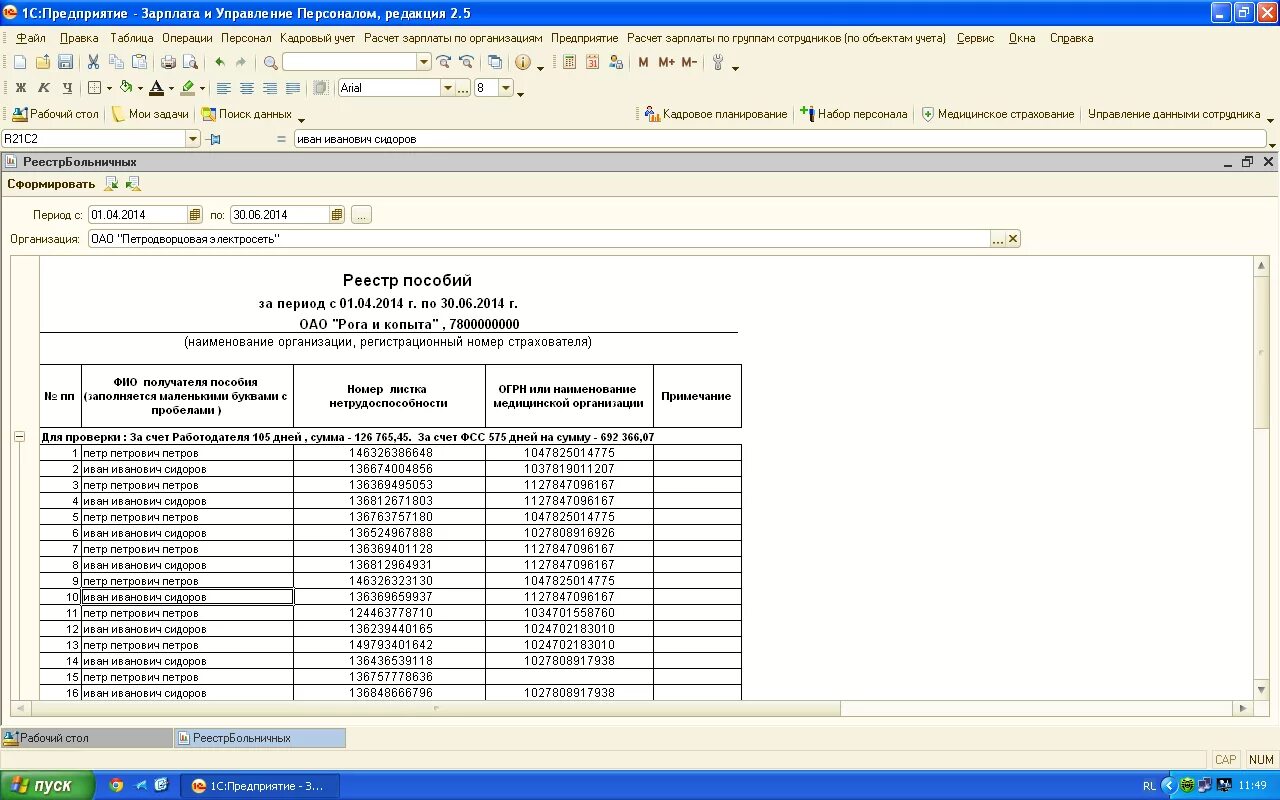Click the text color A icon

pyautogui.click(x=156, y=88)
